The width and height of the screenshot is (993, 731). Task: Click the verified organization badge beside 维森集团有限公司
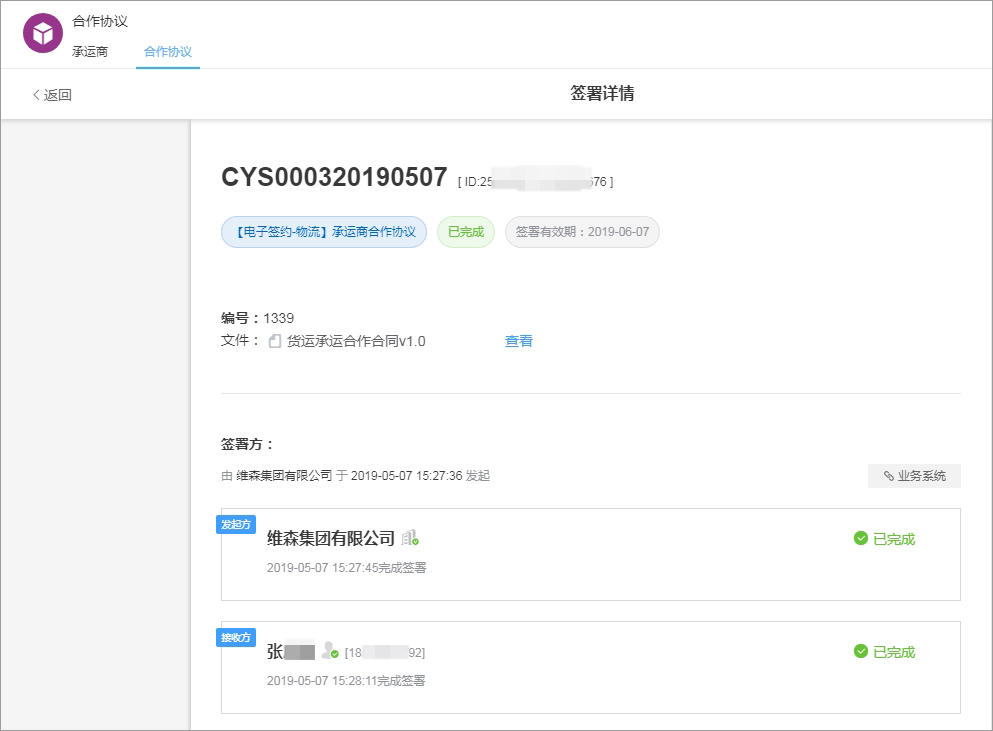tap(409, 538)
